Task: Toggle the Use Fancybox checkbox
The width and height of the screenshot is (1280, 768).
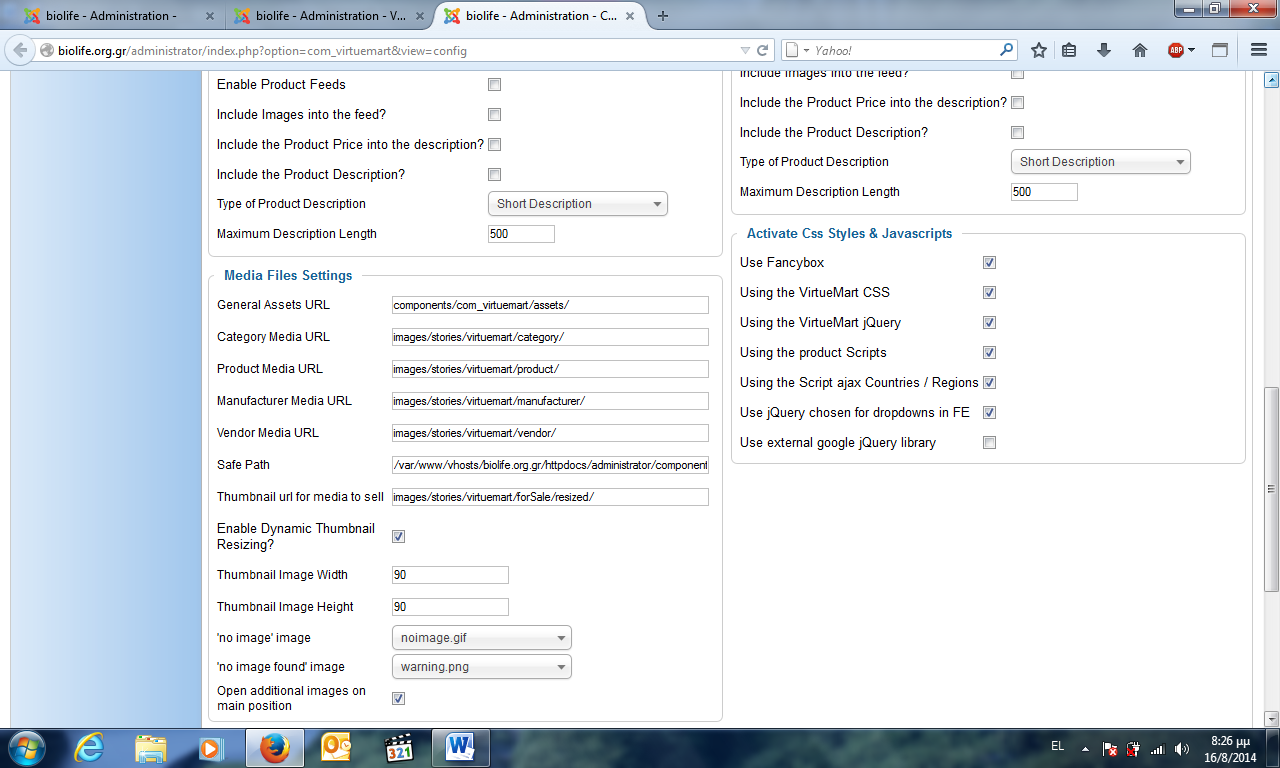Action: [x=989, y=263]
